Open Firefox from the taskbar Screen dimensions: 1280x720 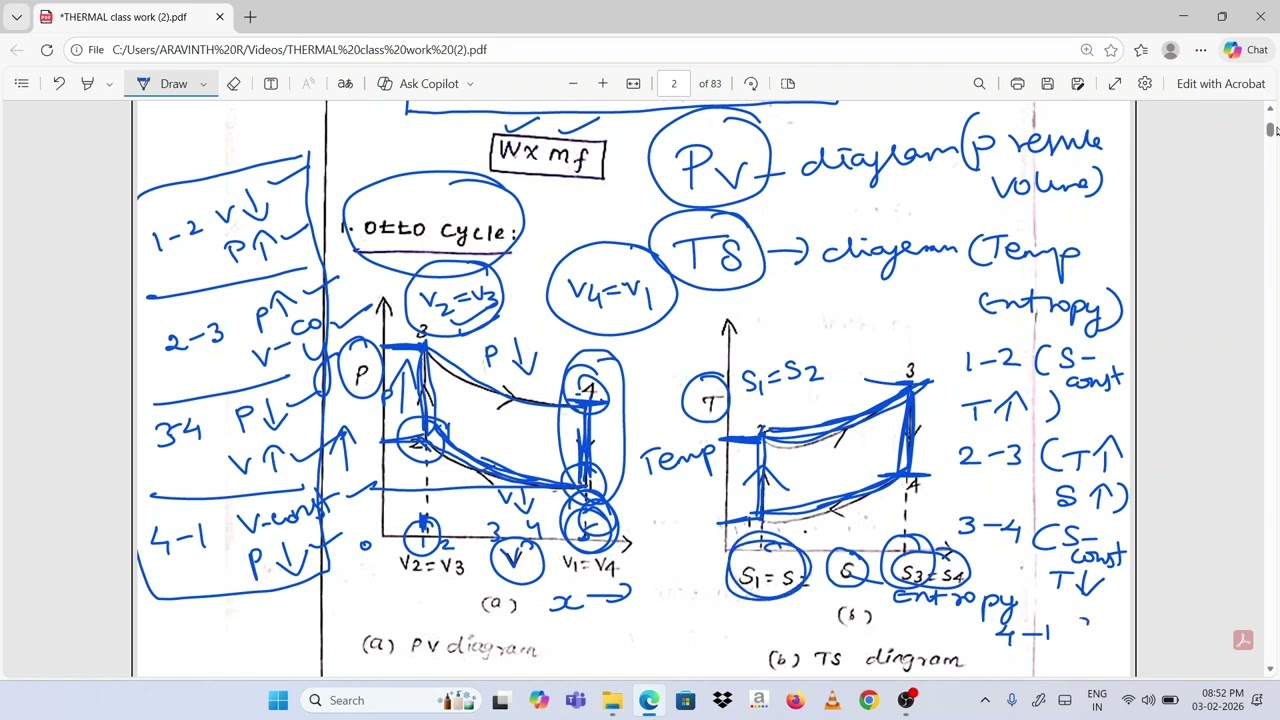[x=795, y=700]
